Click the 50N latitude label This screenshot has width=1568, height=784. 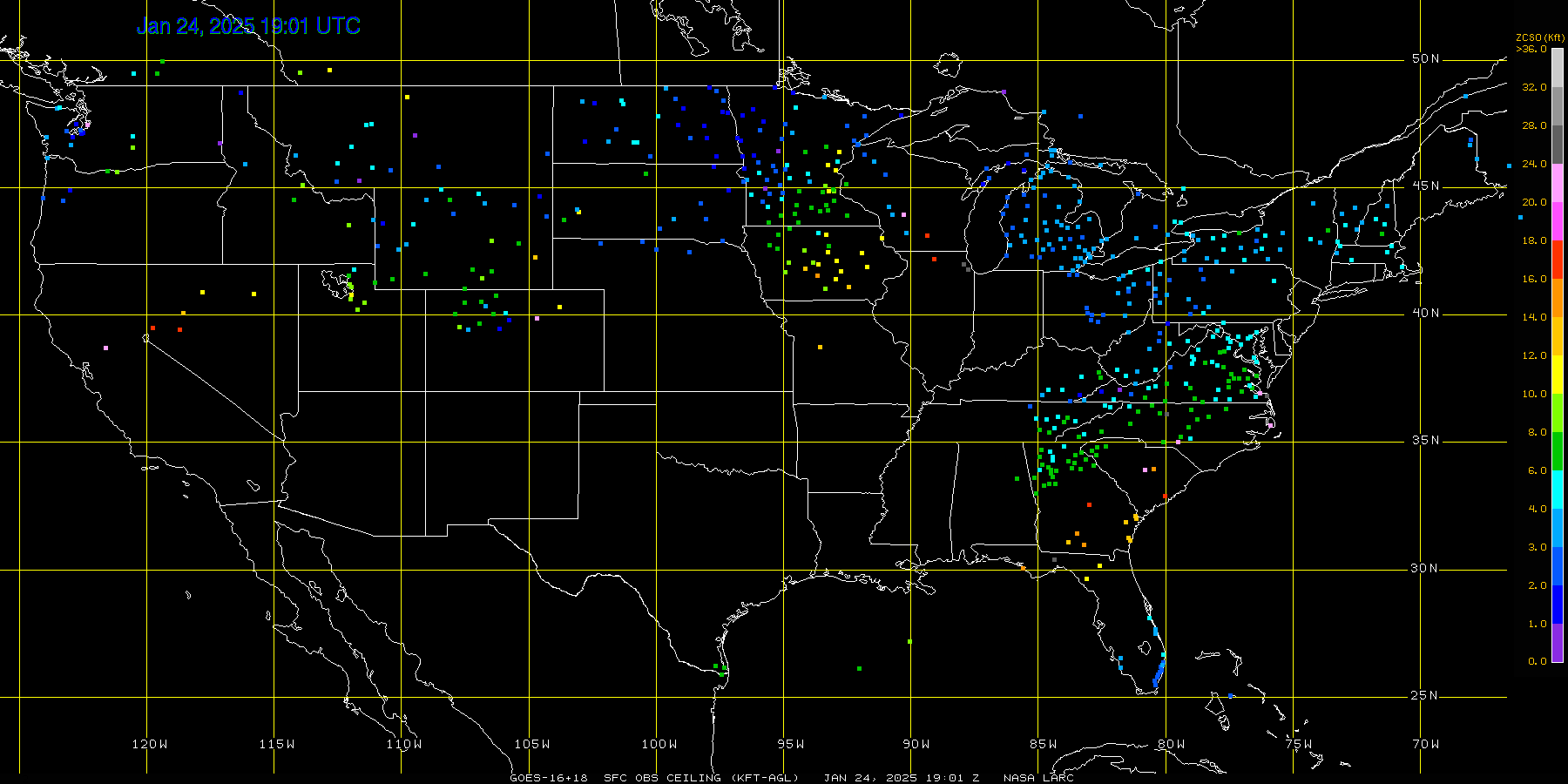[x=1425, y=59]
